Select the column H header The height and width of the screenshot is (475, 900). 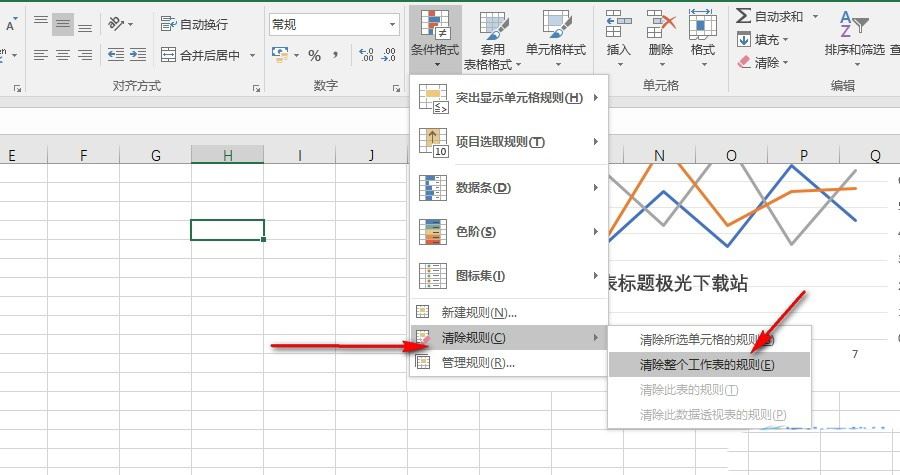click(x=228, y=155)
